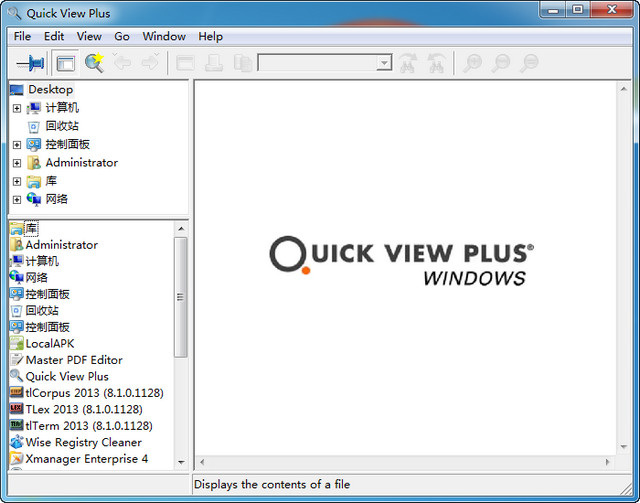Image resolution: width=640 pixels, height=503 pixels.
Task: Click the pushpin keep-on-top toolbar icon
Action: click(30, 63)
